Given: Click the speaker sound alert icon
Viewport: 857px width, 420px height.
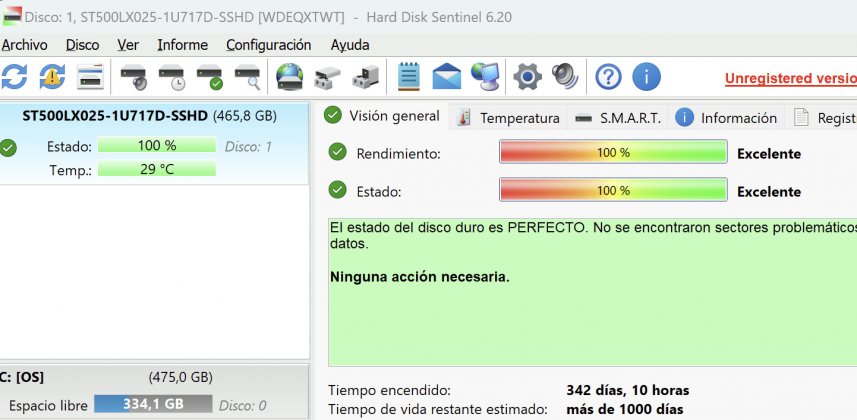Looking at the screenshot, I should click(565, 77).
